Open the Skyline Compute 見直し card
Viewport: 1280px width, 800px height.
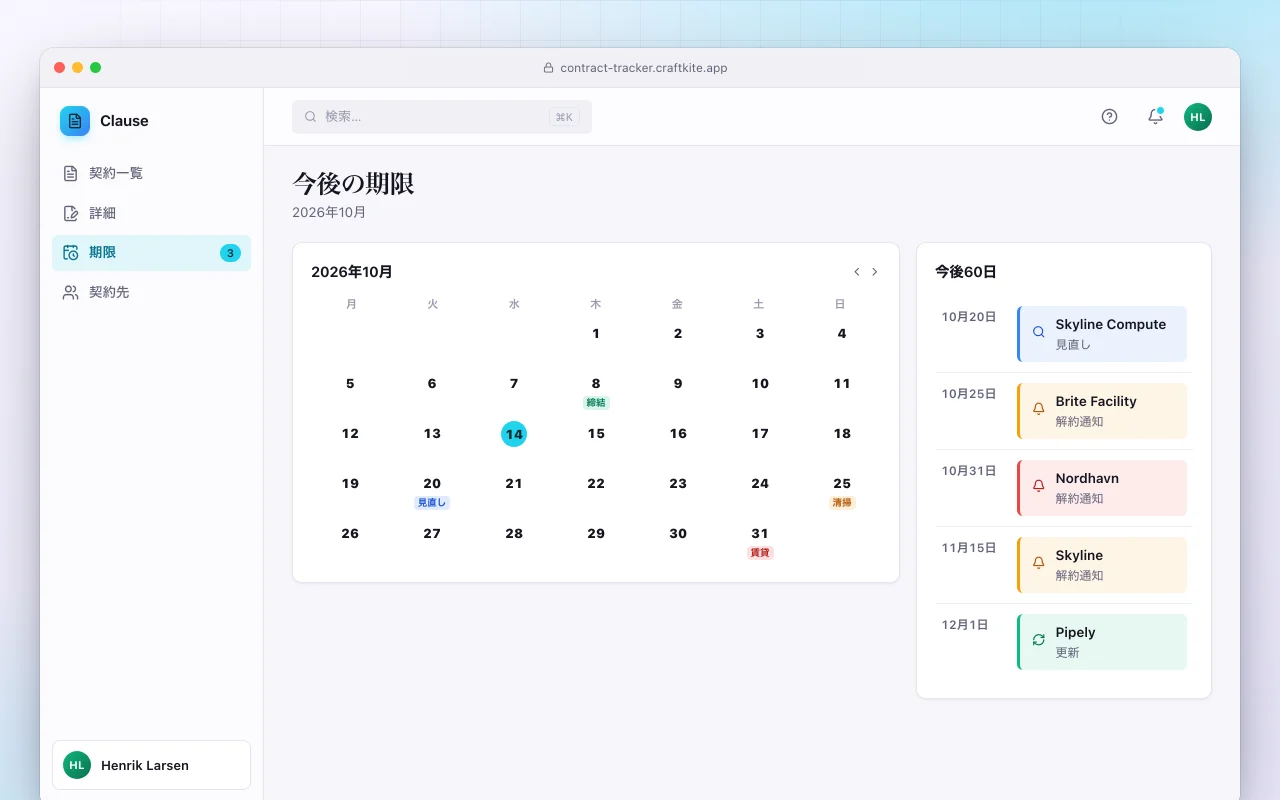pyautogui.click(x=1102, y=334)
